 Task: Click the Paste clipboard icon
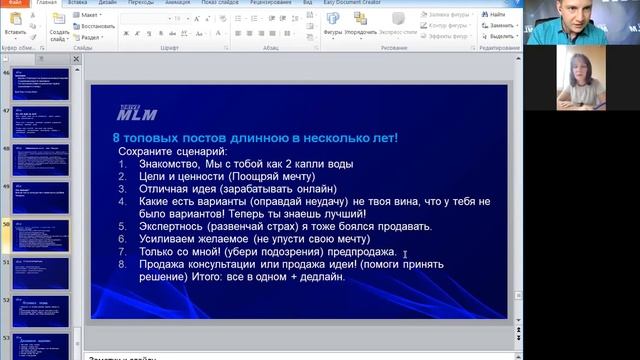pos(16,19)
